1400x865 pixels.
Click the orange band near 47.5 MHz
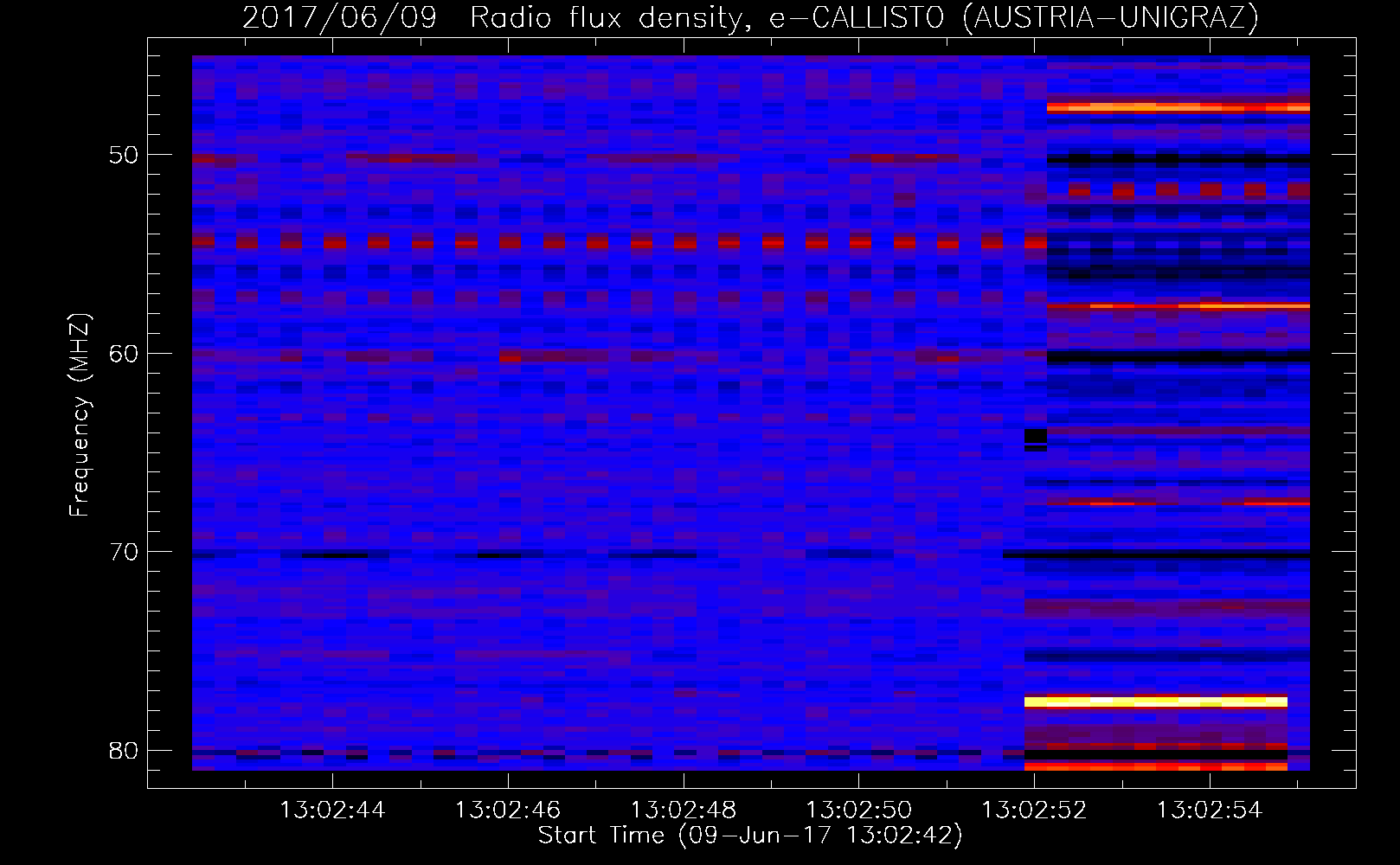(1178, 107)
